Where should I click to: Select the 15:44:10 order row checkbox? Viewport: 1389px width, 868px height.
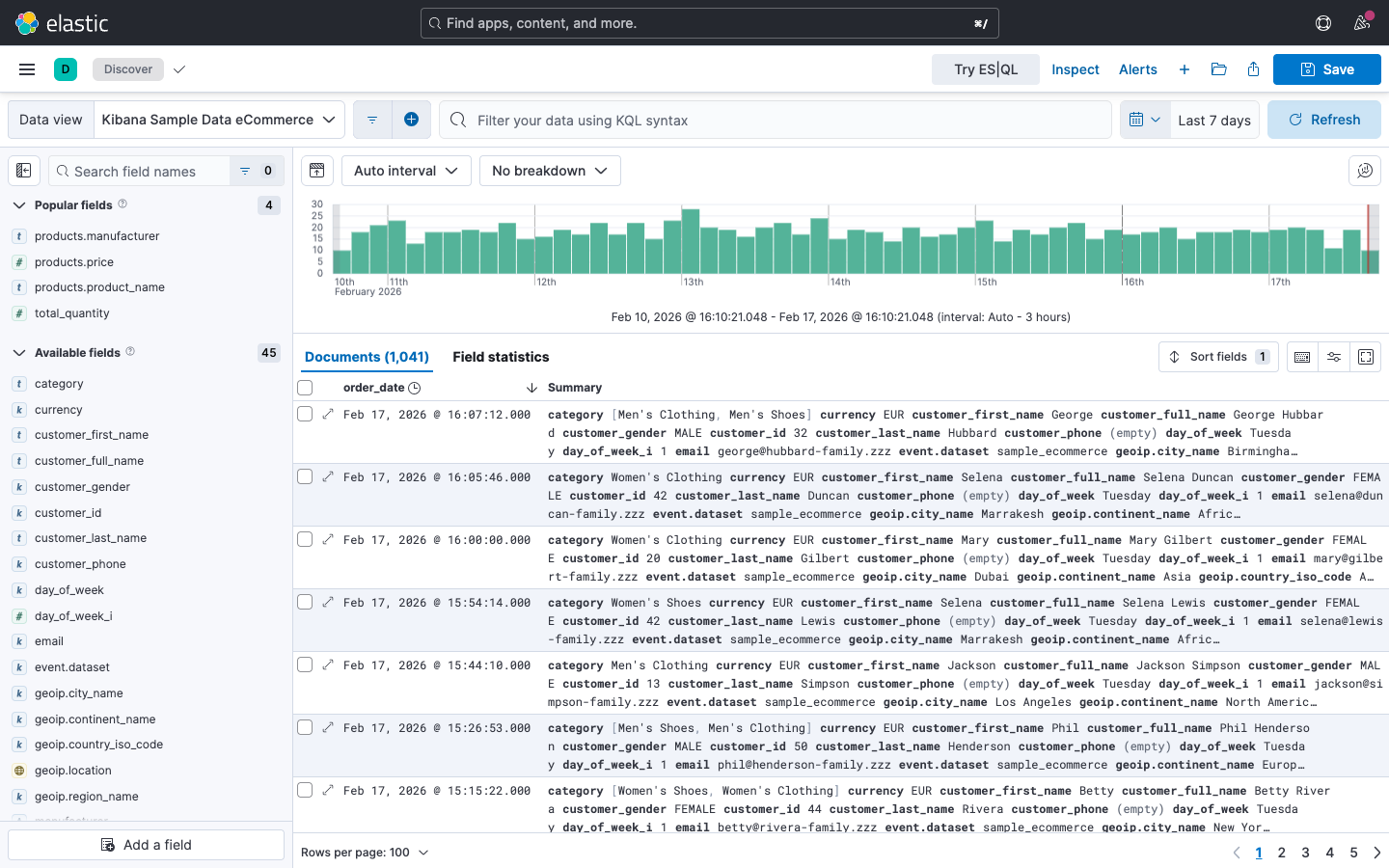pyautogui.click(x=306, y=665)
